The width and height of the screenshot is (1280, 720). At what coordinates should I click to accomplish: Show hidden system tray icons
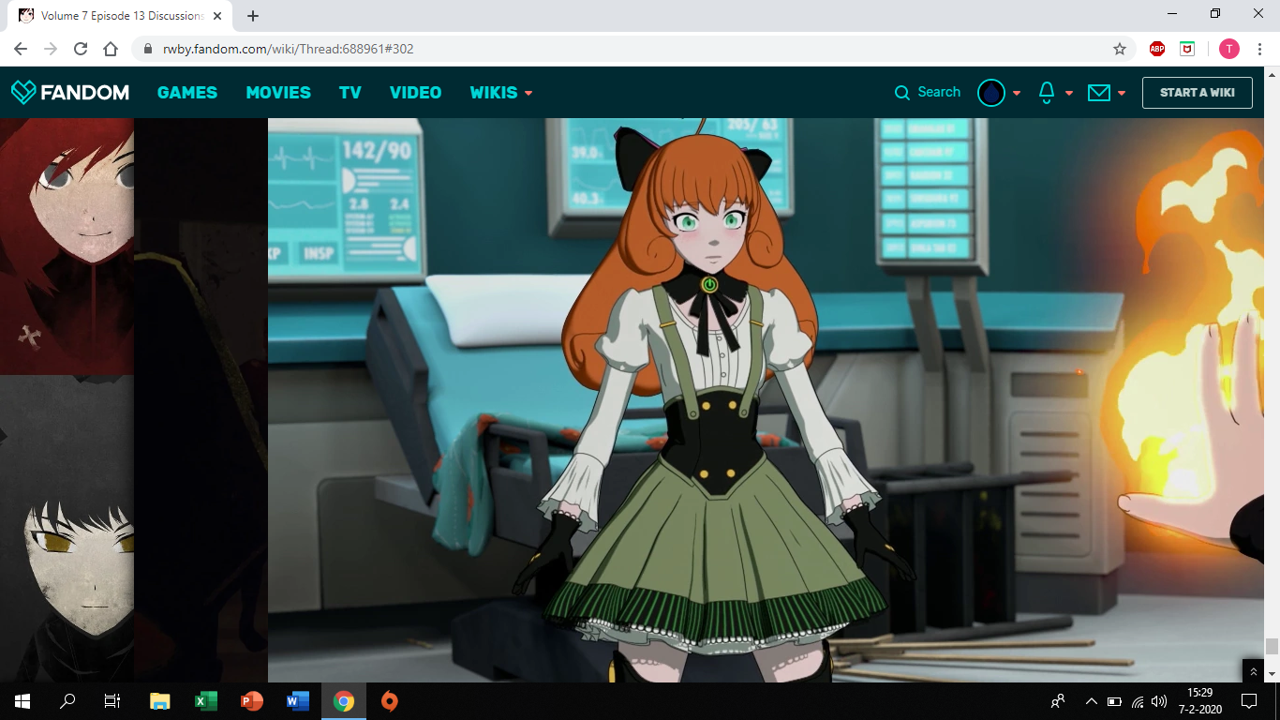[1091, 701]
